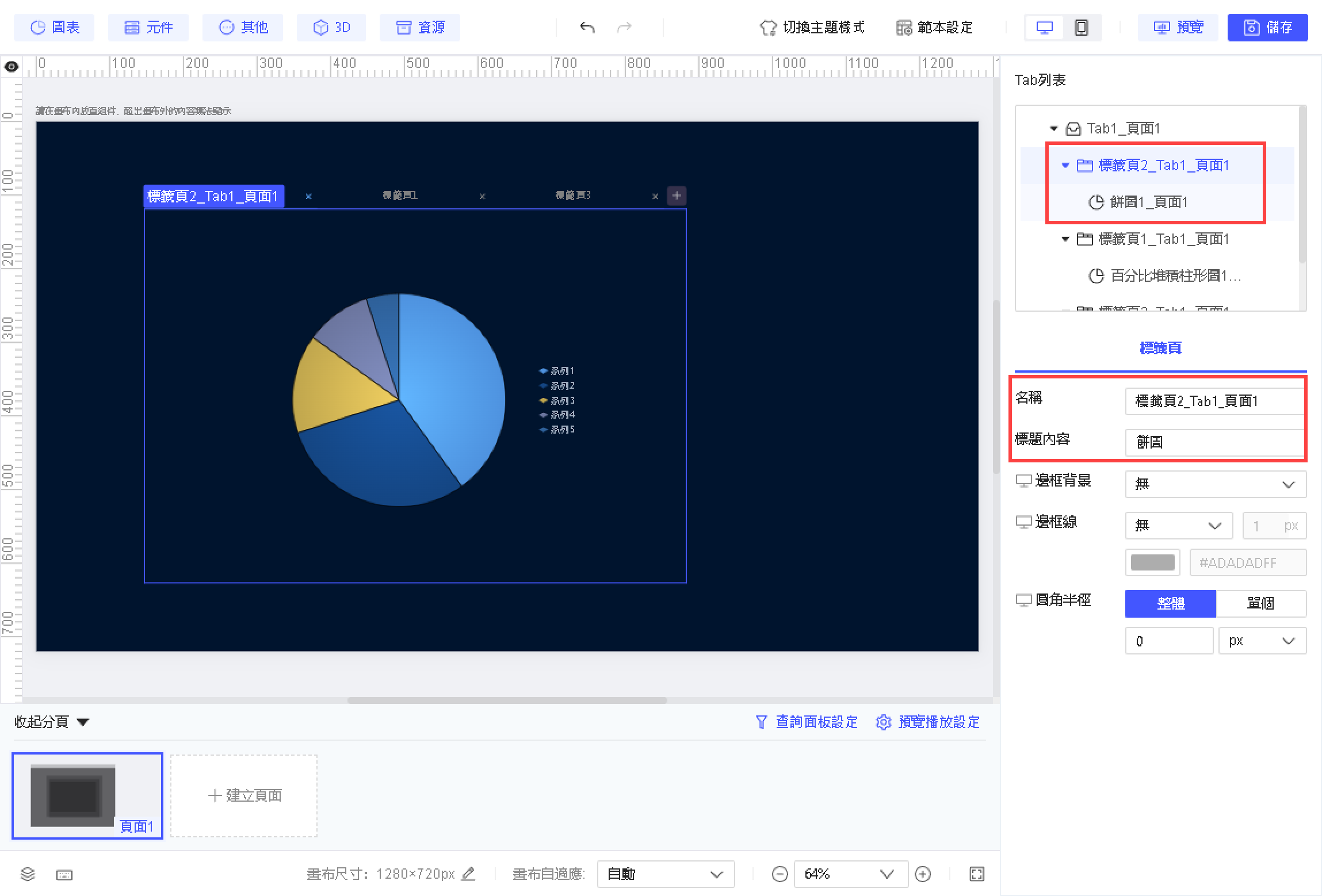Click the redo arrow icon

tap(624, 27)
